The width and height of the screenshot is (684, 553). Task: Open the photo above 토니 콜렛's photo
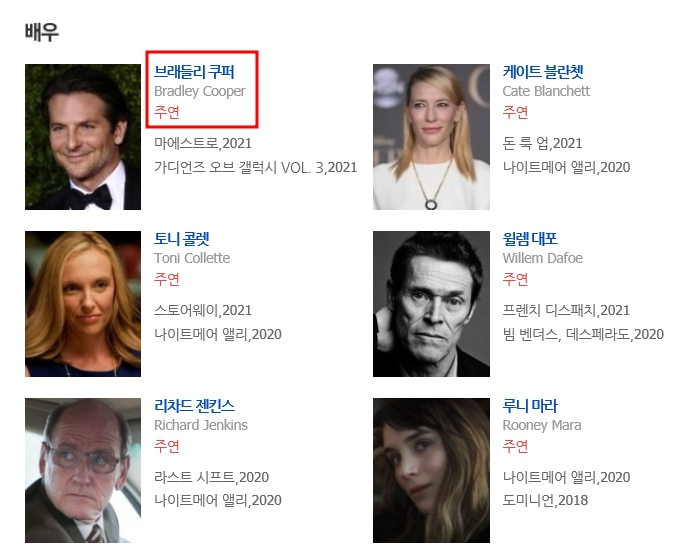coord(83,137)
